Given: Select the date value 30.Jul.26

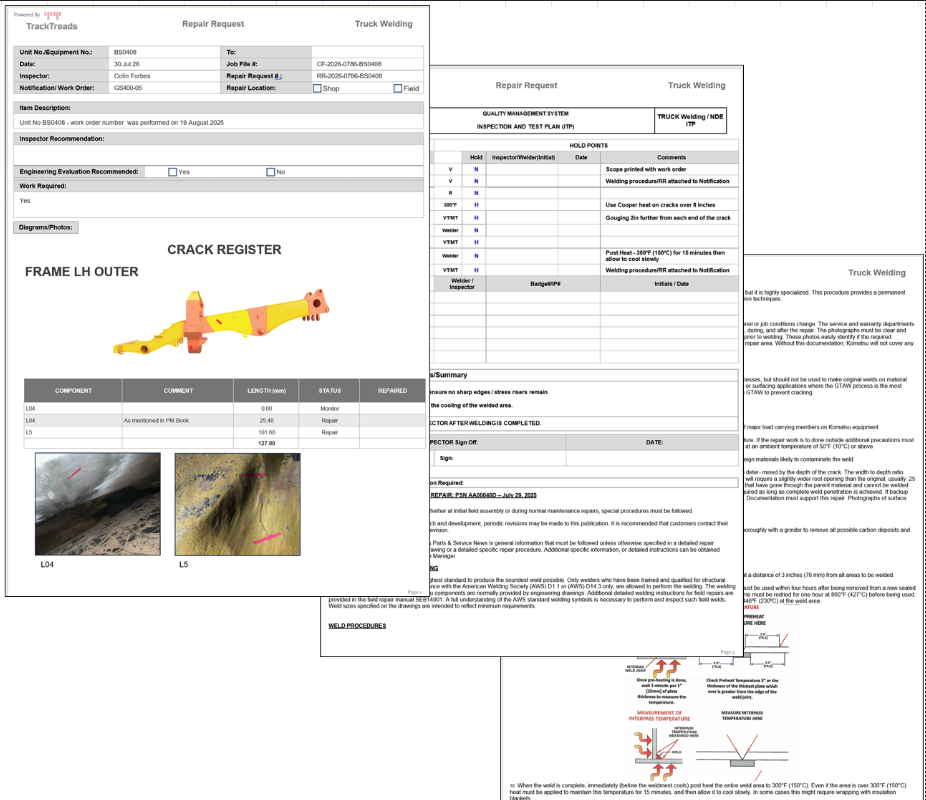Looking at the screenshot, I should [126, 64].
